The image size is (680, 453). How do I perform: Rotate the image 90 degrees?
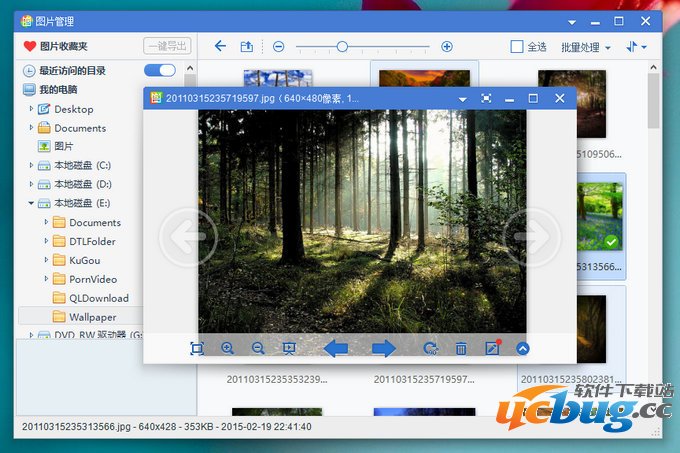click(431, 348)
